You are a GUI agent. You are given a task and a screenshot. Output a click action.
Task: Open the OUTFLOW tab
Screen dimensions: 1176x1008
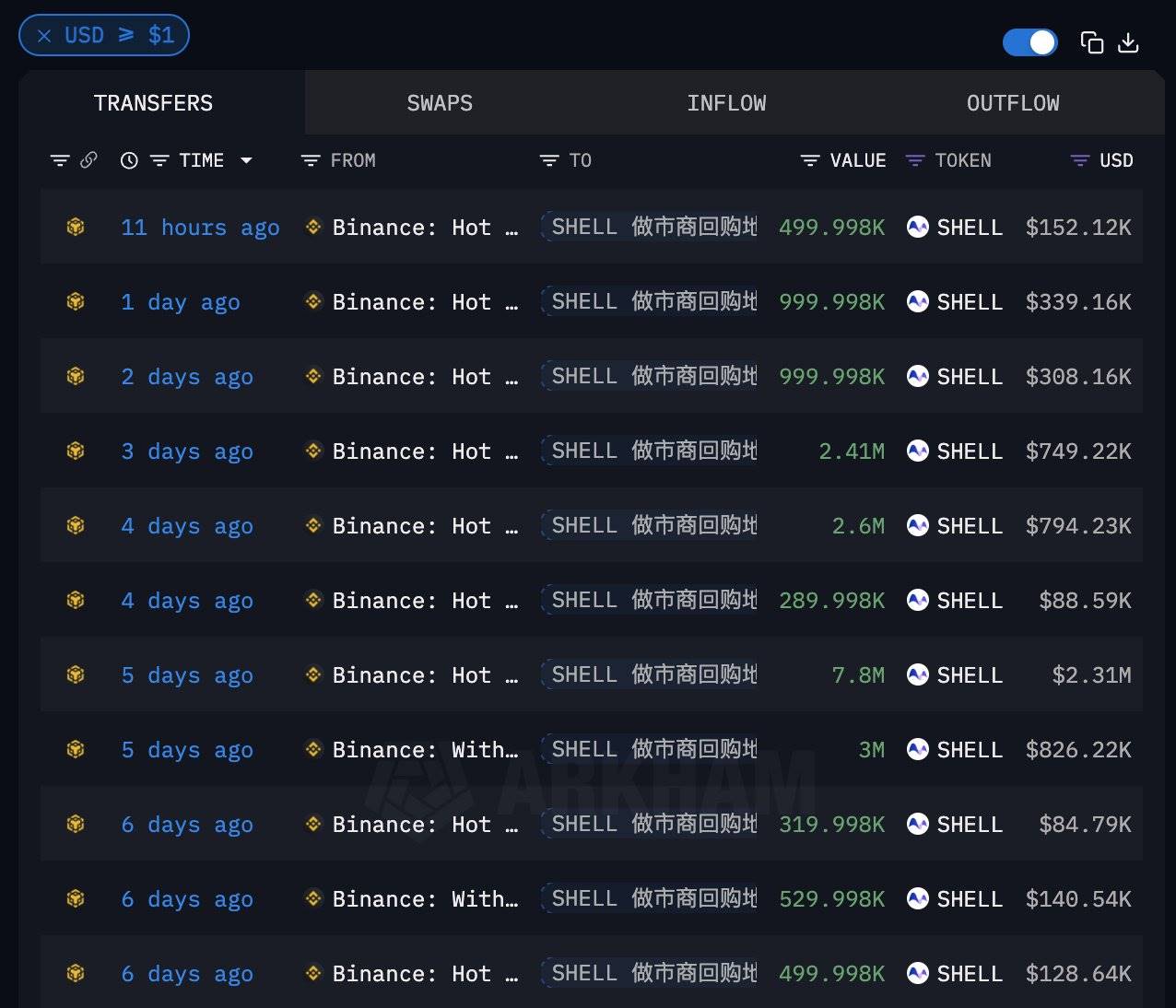click(1012, 103)
